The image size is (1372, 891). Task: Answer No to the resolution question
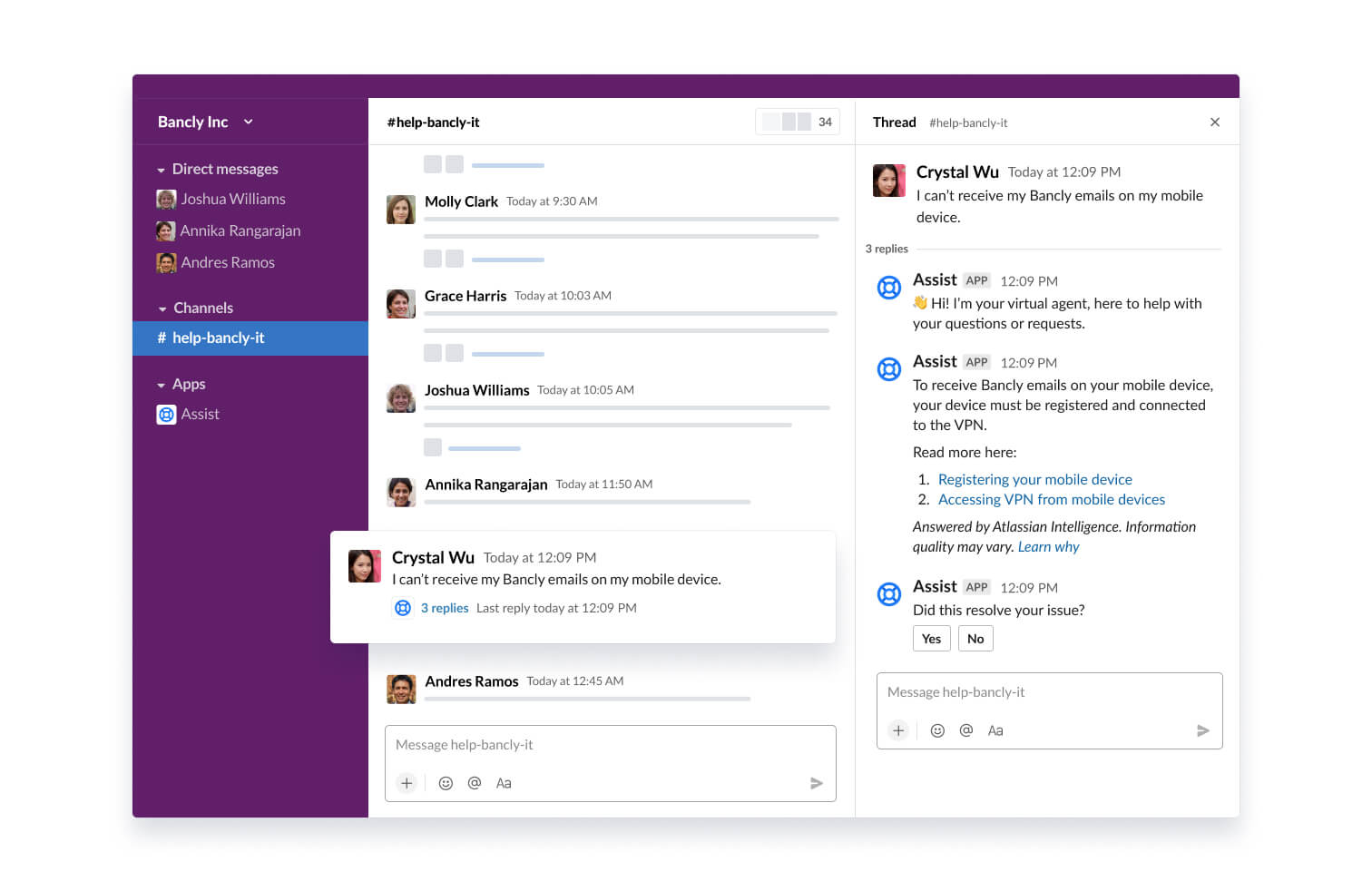tap(975, 638)
